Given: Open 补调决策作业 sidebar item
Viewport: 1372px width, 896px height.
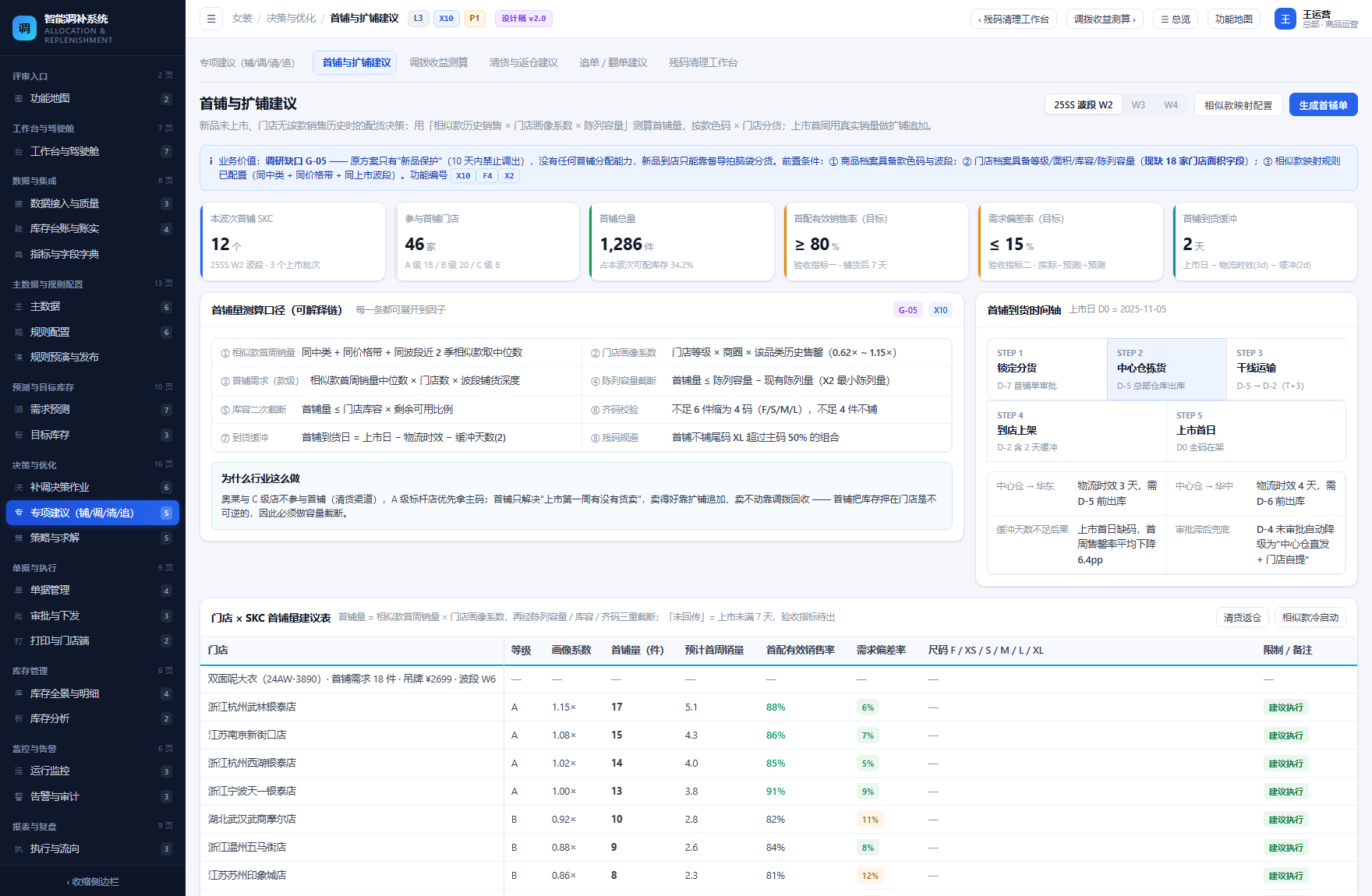Looking at the screenshot, I should (93, 488).
